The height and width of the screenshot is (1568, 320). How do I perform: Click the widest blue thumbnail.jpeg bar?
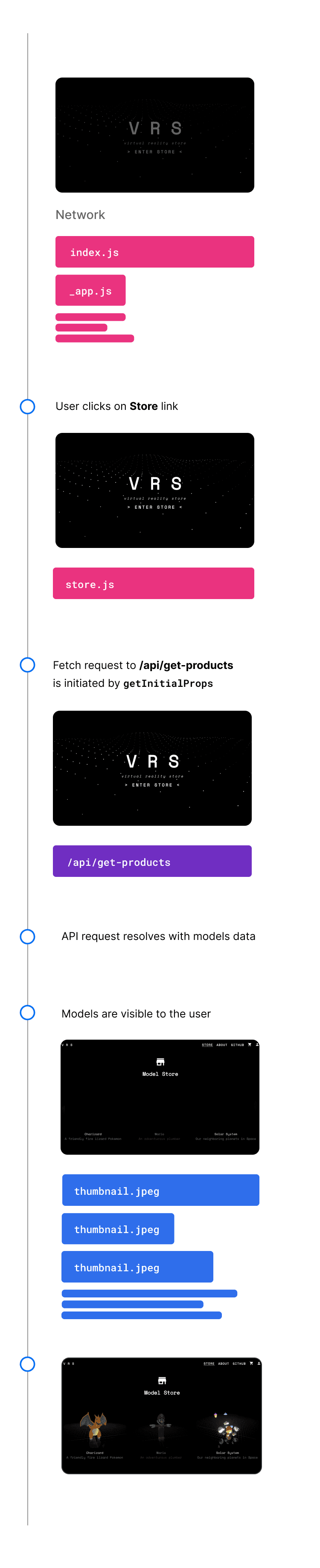point(161,1190)
